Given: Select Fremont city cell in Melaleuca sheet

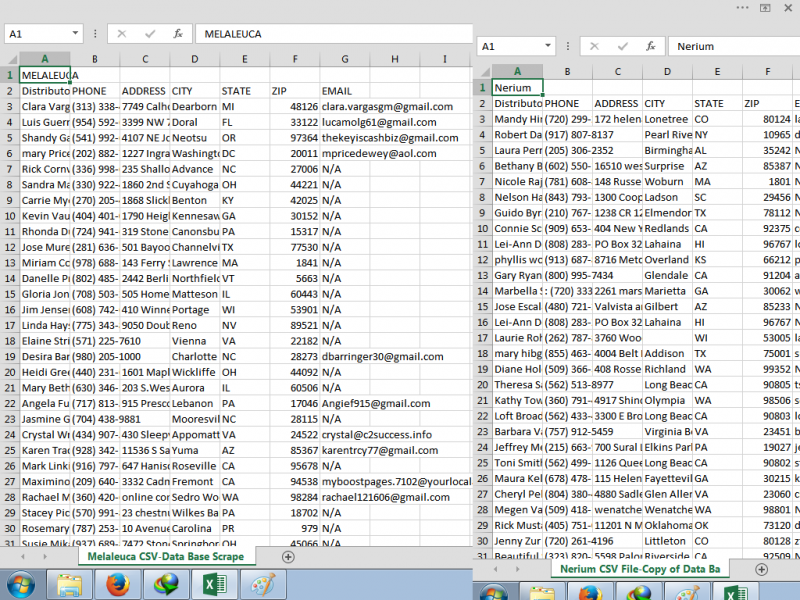Looking at the screenshot, I should pos(194,482).
